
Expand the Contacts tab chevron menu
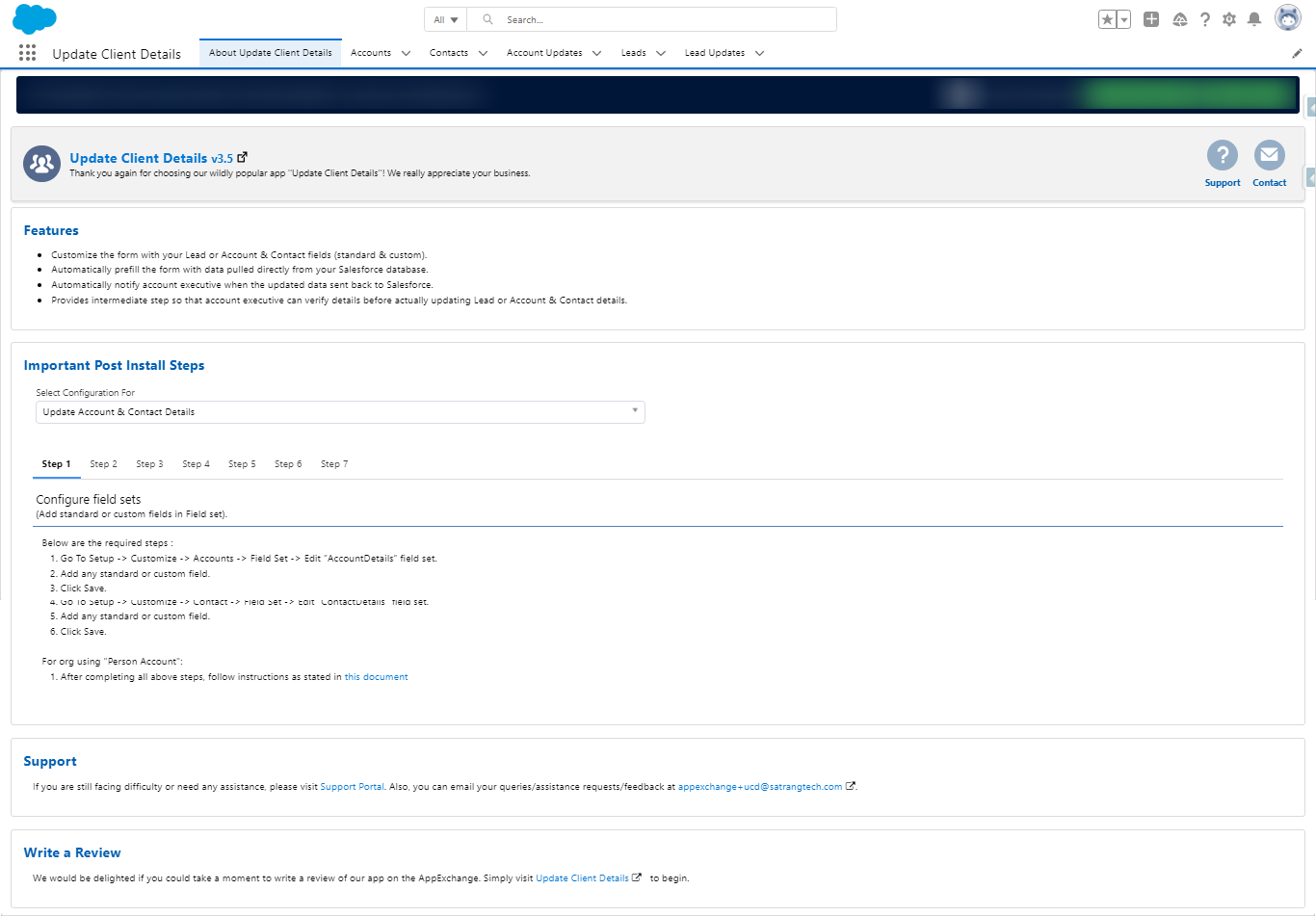[483, 53]
